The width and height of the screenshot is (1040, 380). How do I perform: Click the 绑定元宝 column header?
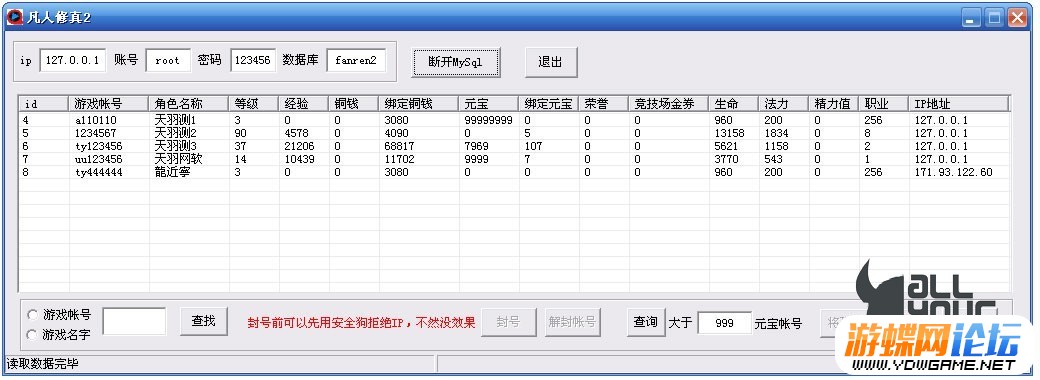tap(549, 103)
